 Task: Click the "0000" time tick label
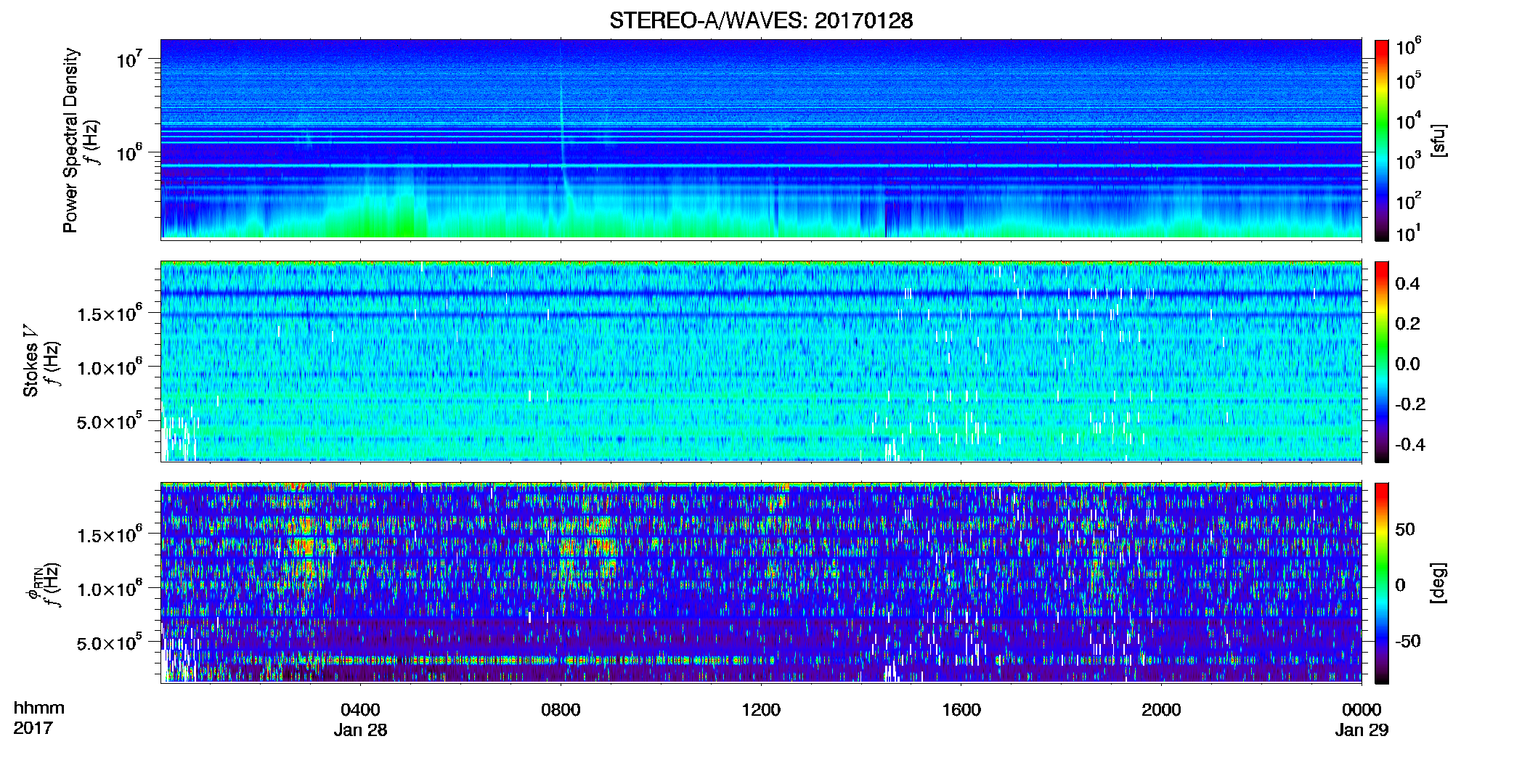[x=1362, y=710]
